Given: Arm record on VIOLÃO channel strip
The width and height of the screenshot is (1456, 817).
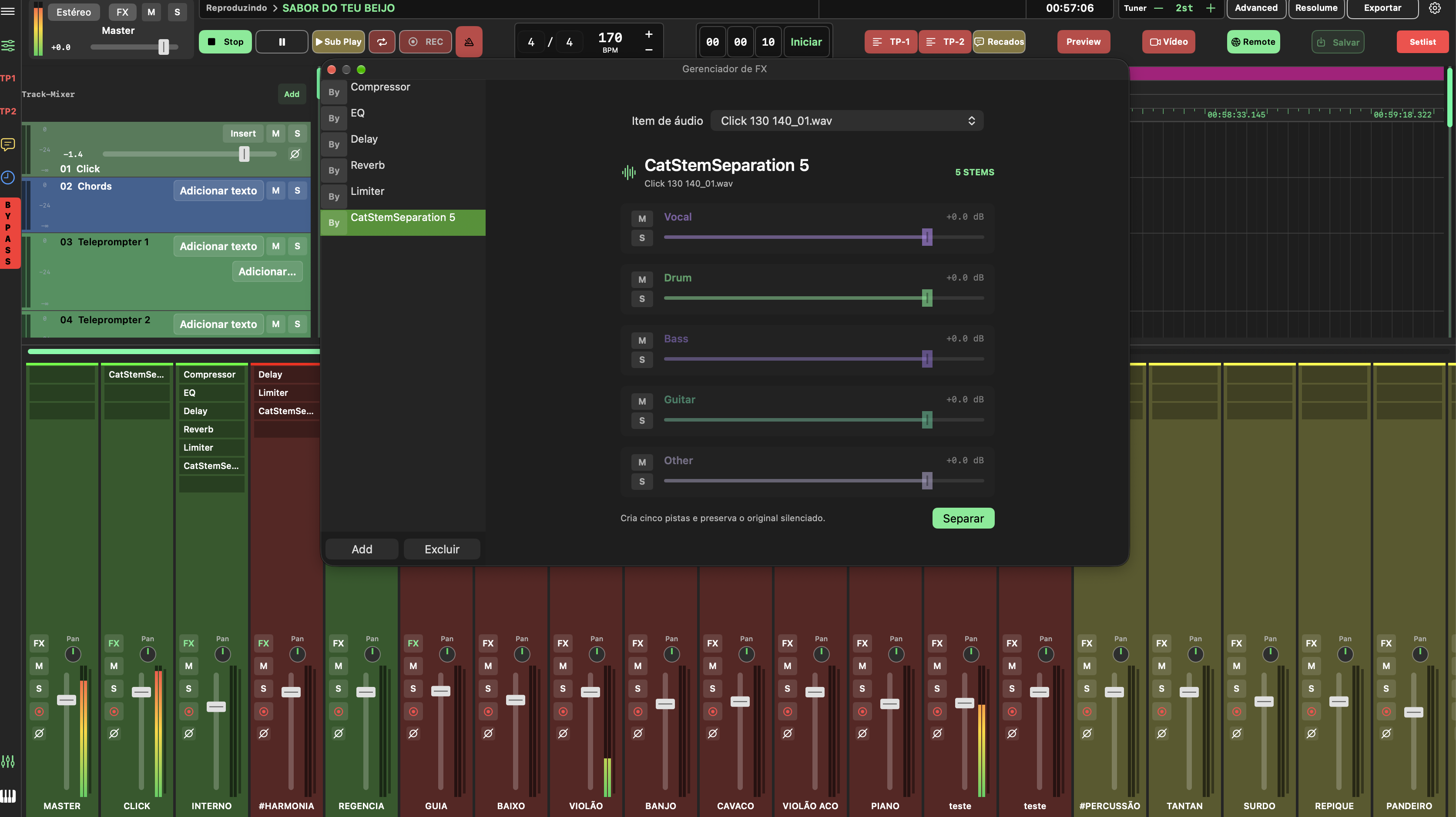Looking at the screenshot, I should pyautogui.click(x=563, y=711).
